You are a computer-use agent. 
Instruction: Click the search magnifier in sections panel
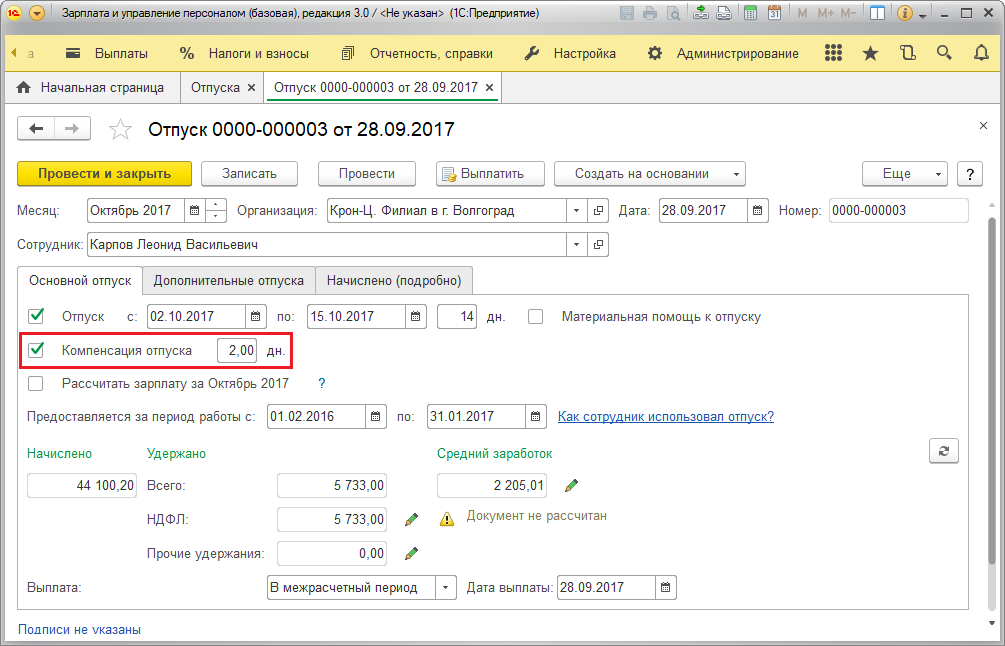(x=944, y=53)
